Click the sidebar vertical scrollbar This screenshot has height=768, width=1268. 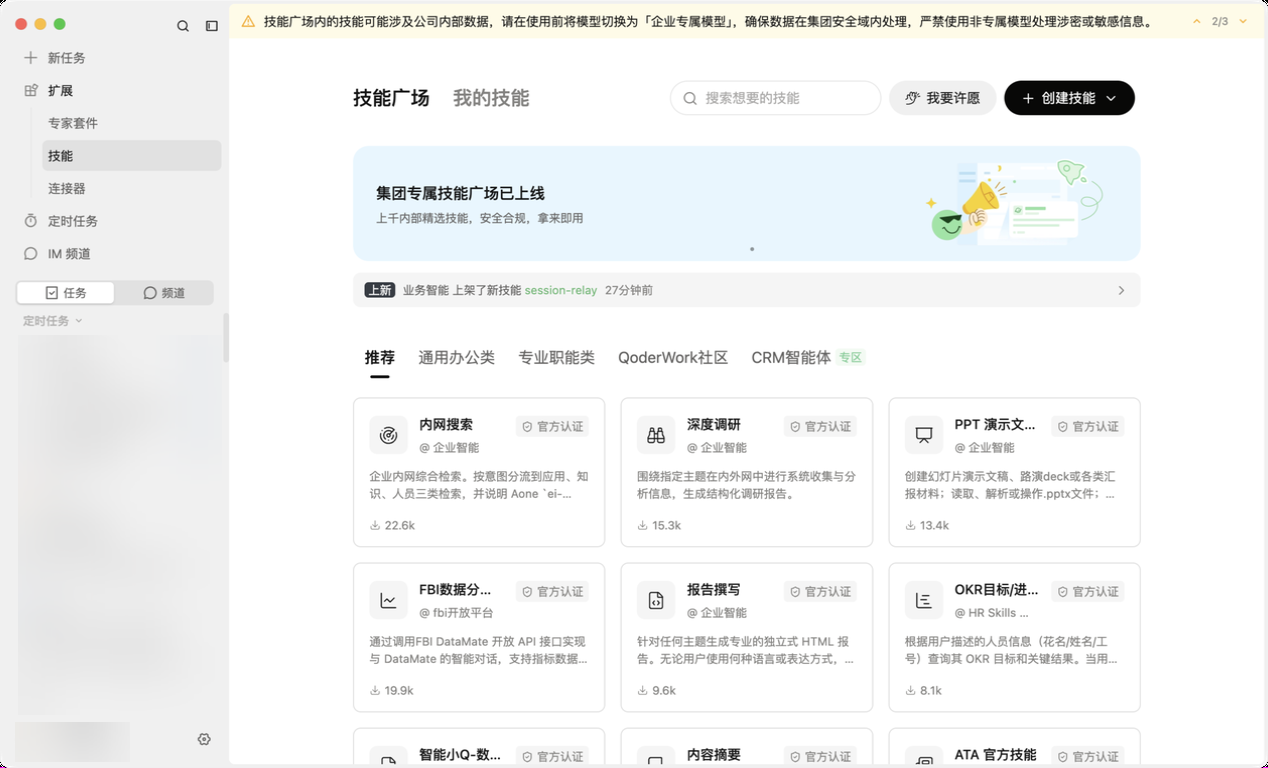tap(226, 338)
